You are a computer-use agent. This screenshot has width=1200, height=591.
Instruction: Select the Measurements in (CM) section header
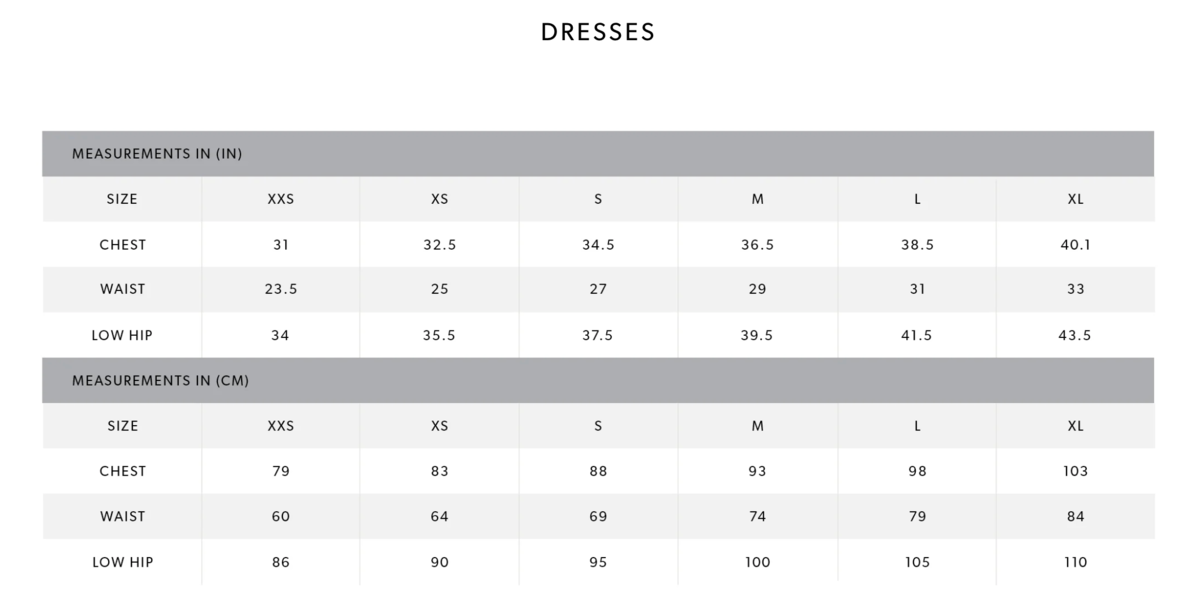(160, 381)
